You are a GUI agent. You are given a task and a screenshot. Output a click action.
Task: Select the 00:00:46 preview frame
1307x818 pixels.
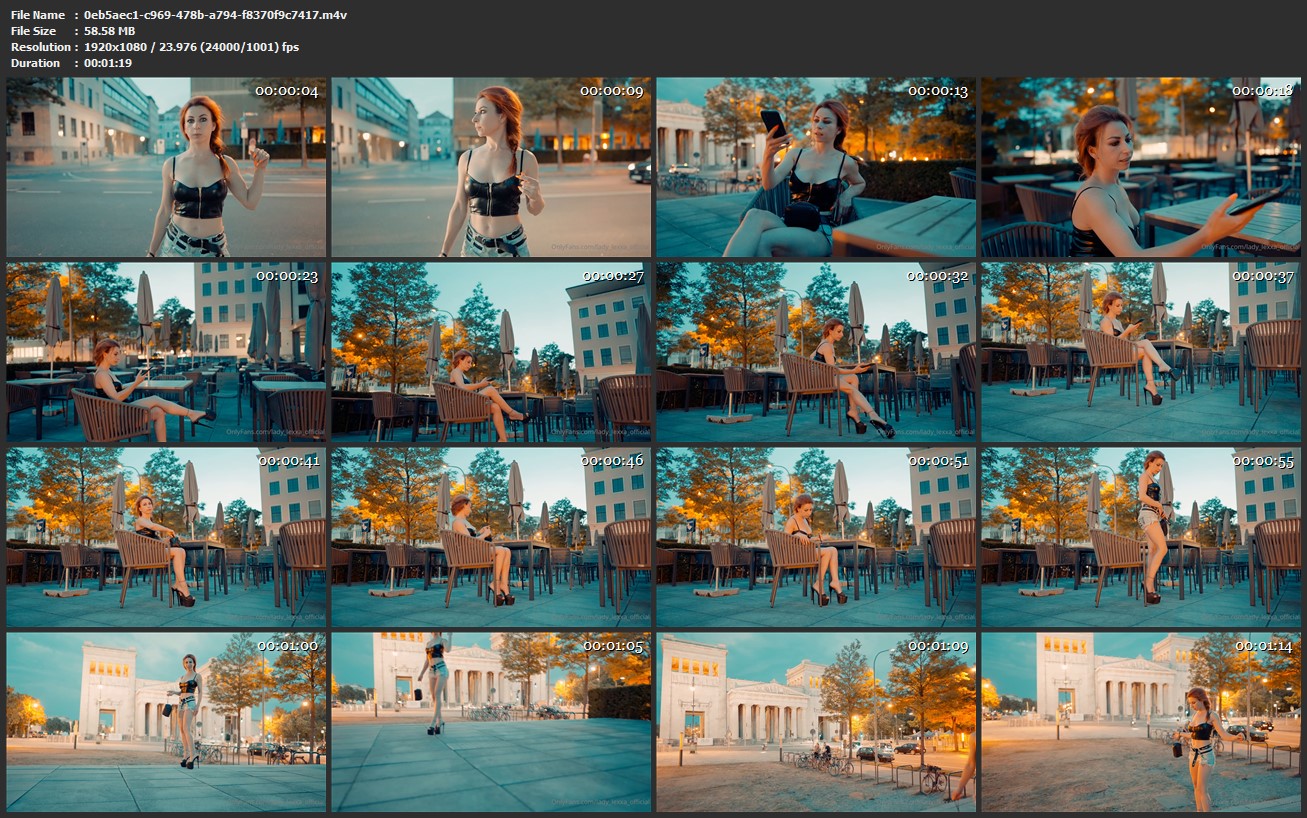coord(491,537)
